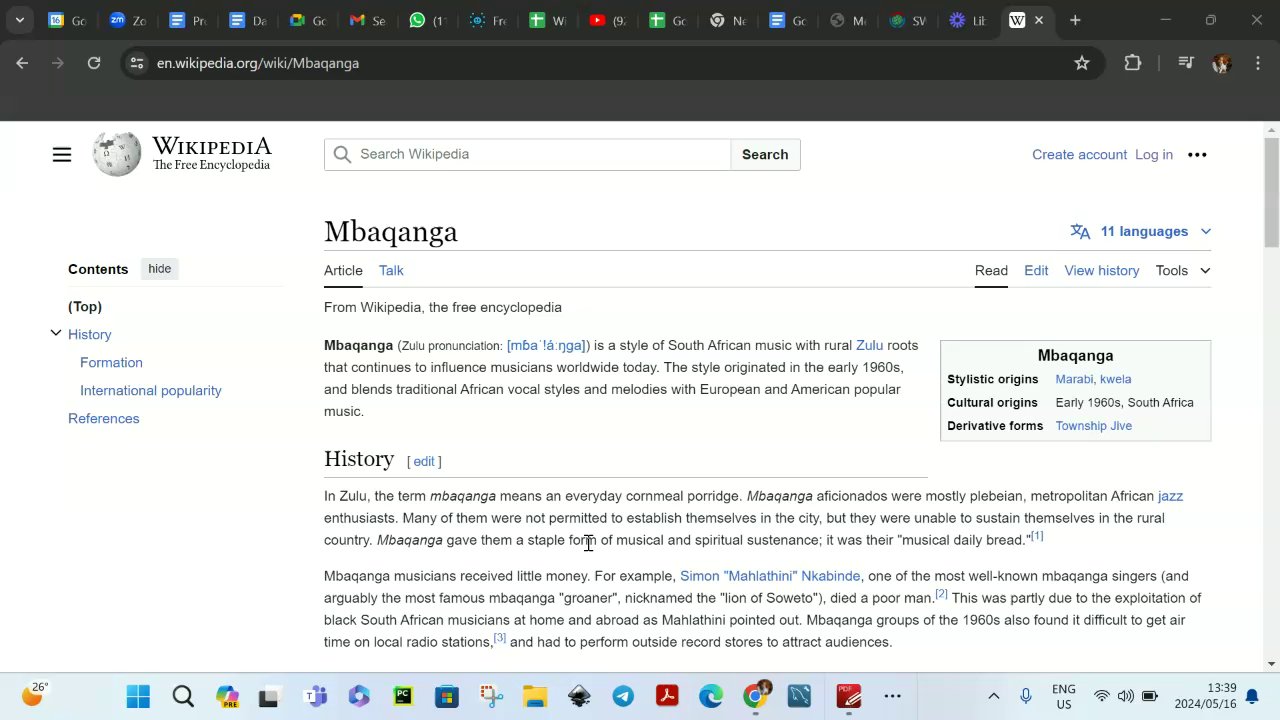Open the personal tools three-dot menu

(1197, 155)
